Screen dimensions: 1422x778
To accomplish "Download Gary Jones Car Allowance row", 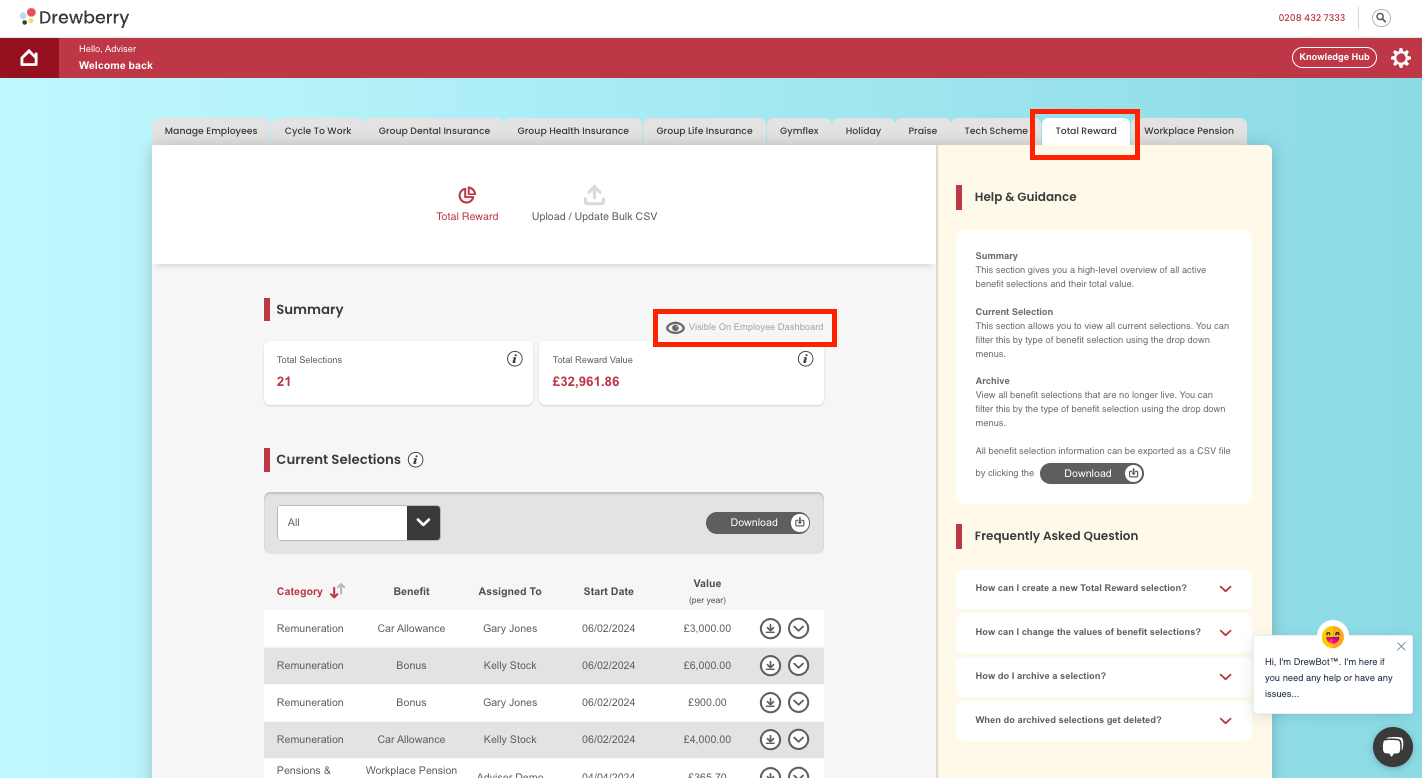I will pos(770,629).
